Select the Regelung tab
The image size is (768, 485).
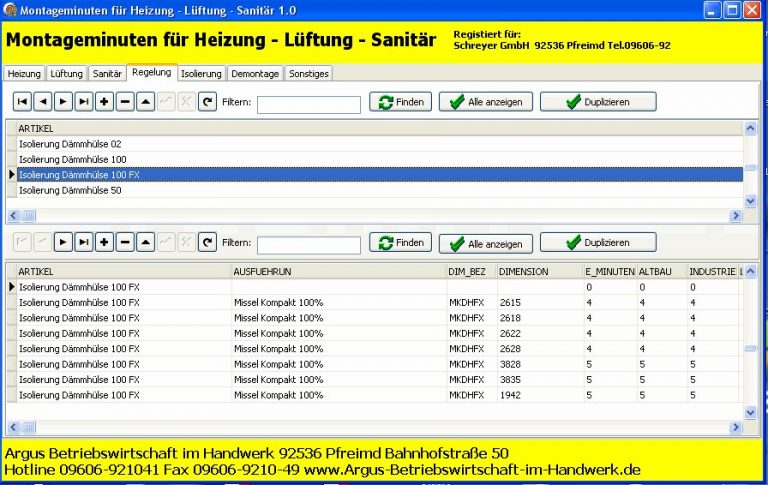152,72
